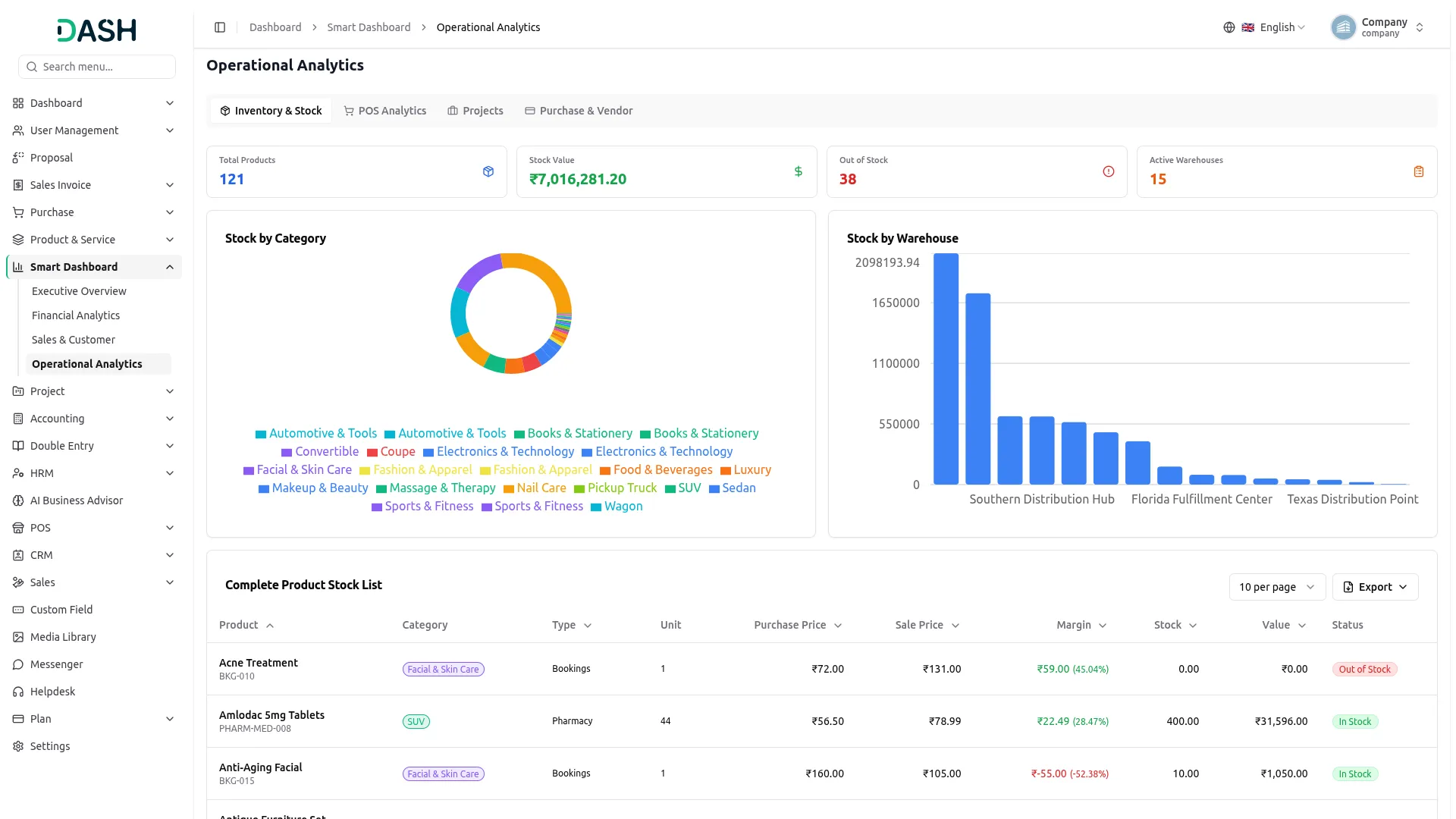1456x819 pixels.
Task: Toggle Convertible legend color swatch
Action: point(287,453)
